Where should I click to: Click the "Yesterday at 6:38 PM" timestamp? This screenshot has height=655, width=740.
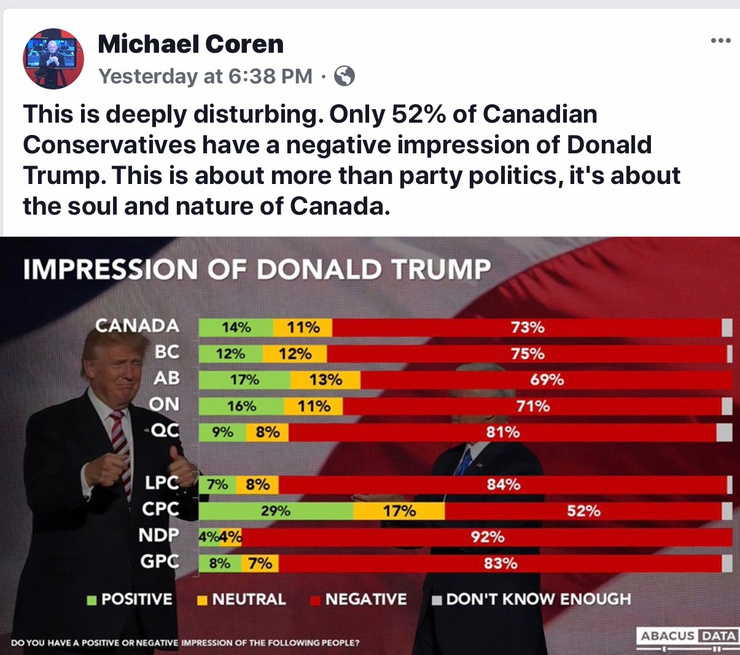(x=205, y=75)
